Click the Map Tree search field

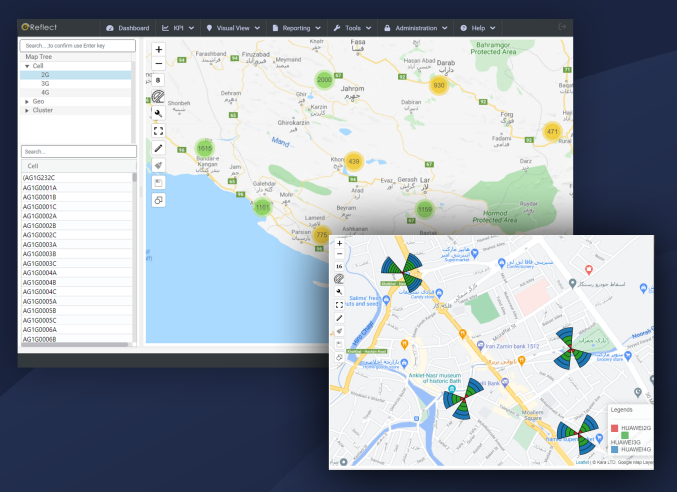coord(76,46)
